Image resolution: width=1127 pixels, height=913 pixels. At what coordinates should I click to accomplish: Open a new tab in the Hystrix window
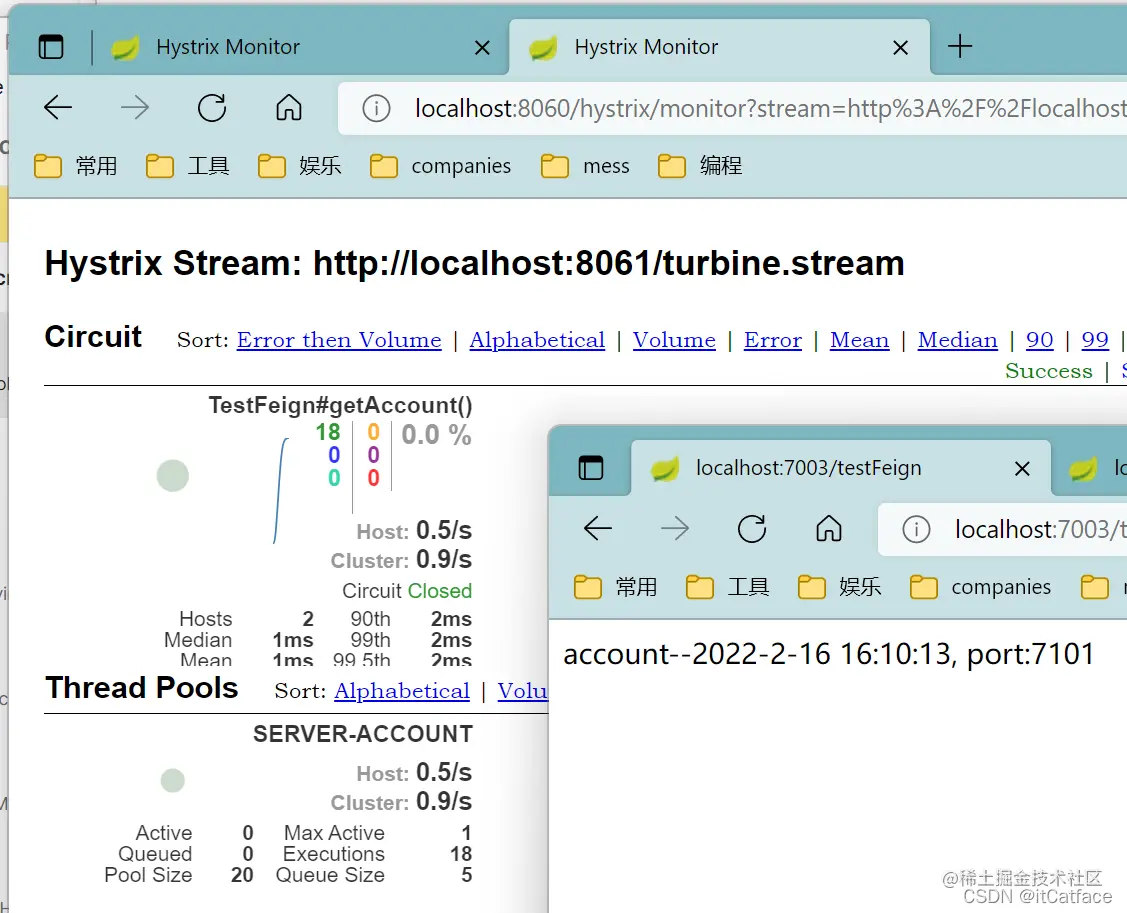point(960,47)
